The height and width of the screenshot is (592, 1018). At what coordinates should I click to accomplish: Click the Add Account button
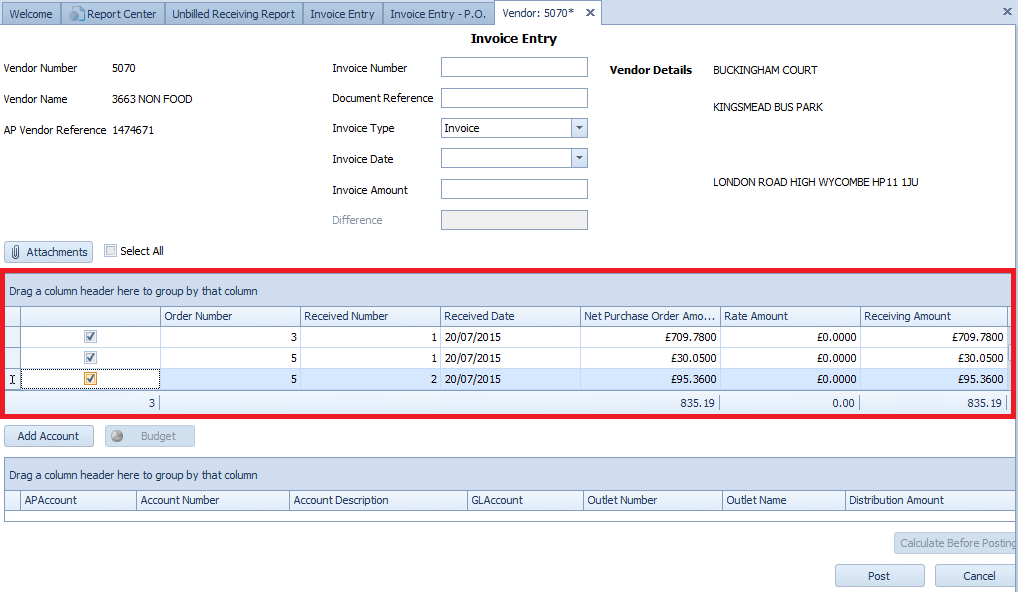(49, 436)
